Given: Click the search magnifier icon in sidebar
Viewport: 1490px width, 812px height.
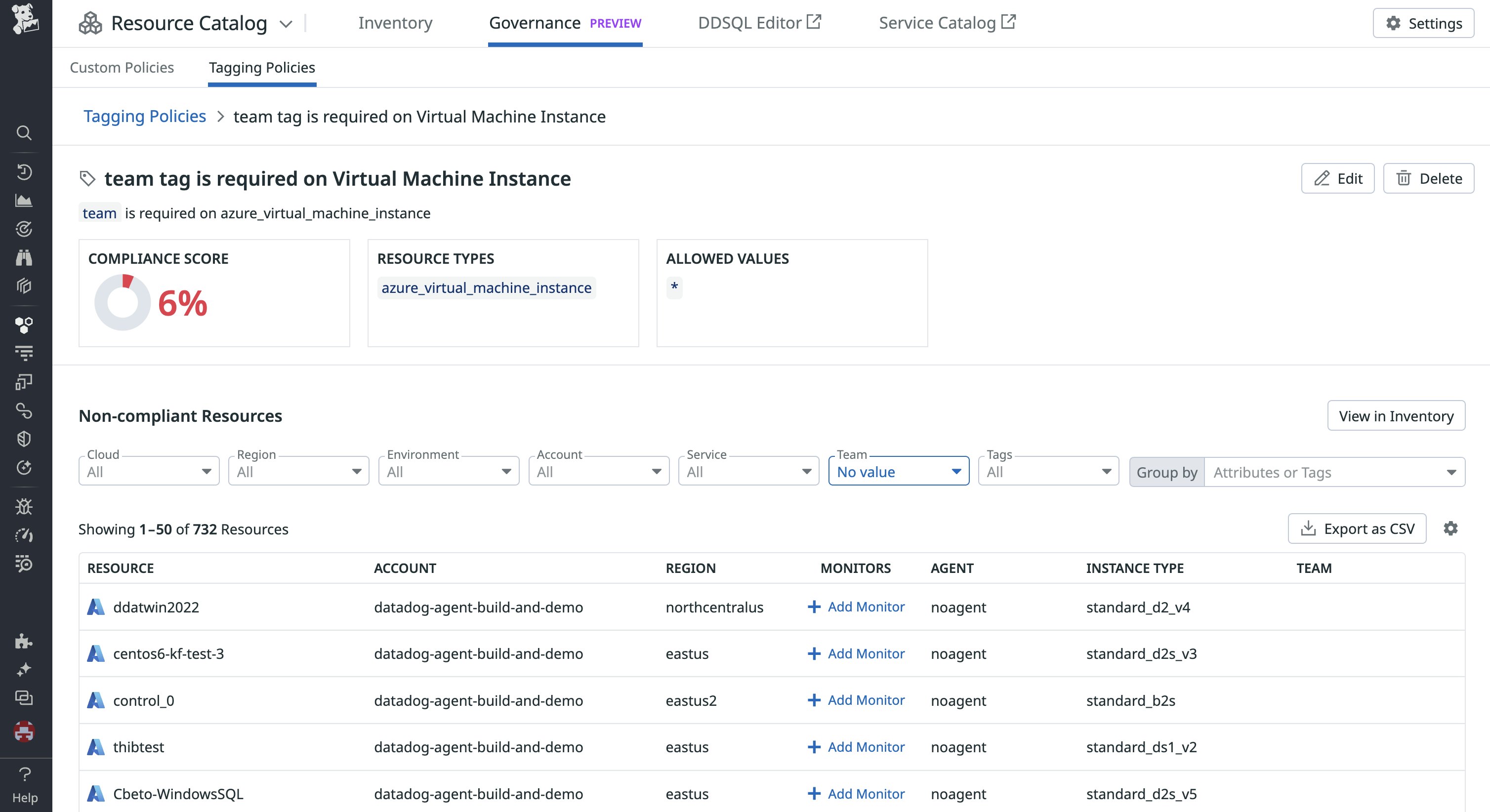Looking at the screenshot, I should click(x=24, y=133).
